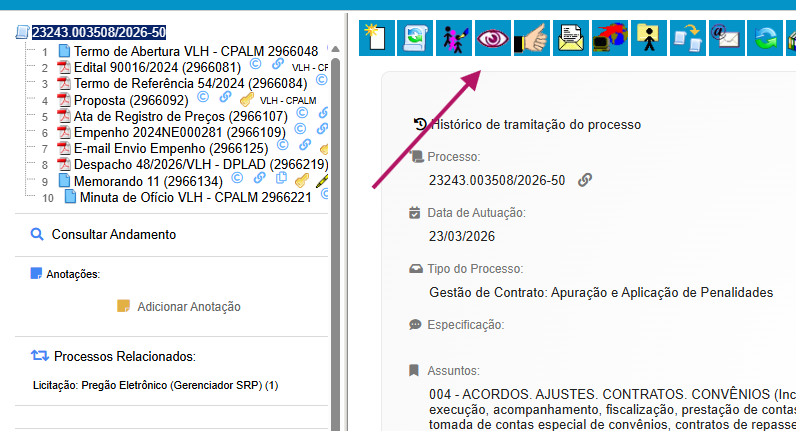This screenshot has width=796, height=431.
Task: Click Enviar Processo envelope icon
Action: click(x=571, y=38)
